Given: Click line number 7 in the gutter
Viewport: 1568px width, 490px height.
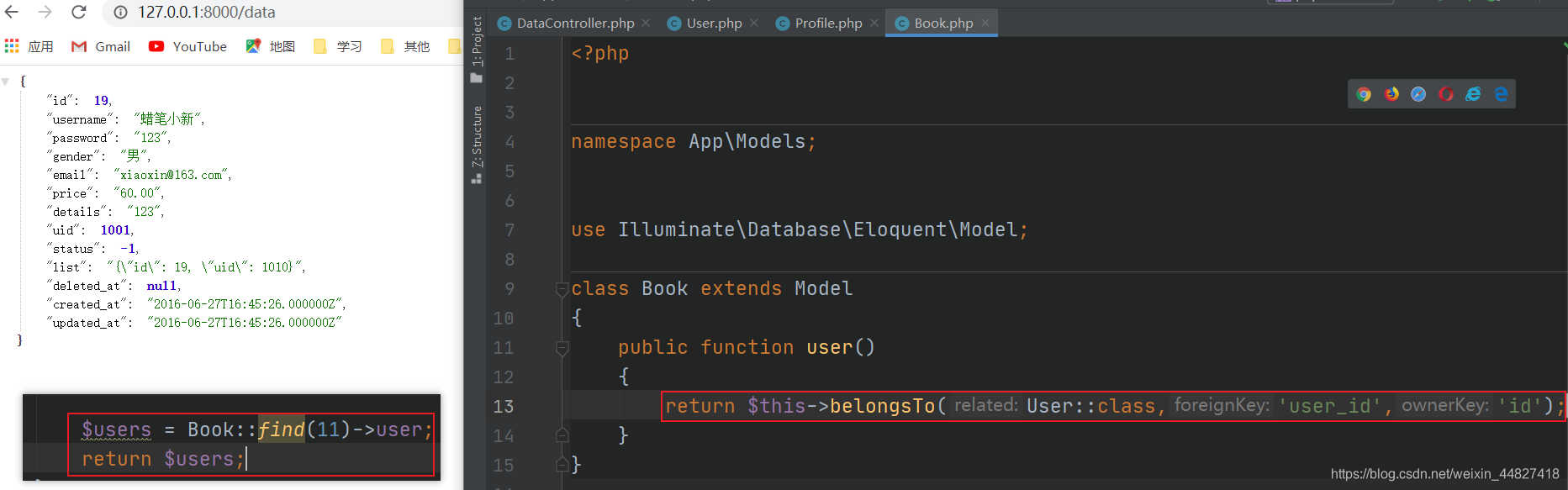Looking at the screenshot, I should (x=509, y=230).
